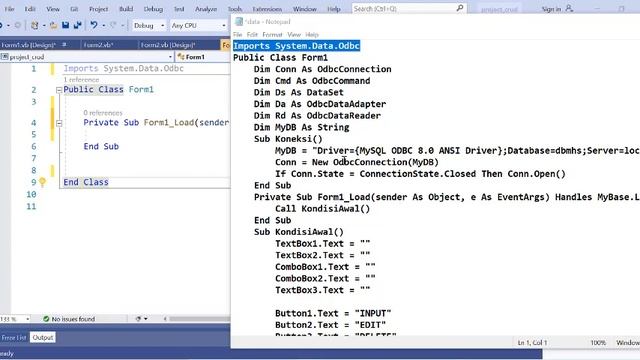Switch to Error List tab
This screenshot has height=360, width=640.
[13, 338]
